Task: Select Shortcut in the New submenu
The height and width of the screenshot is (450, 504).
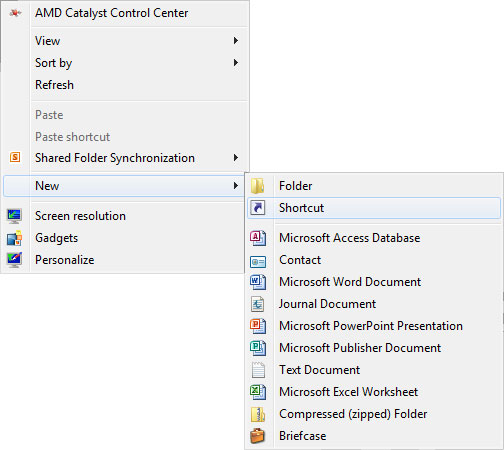Action: point(374,208)
